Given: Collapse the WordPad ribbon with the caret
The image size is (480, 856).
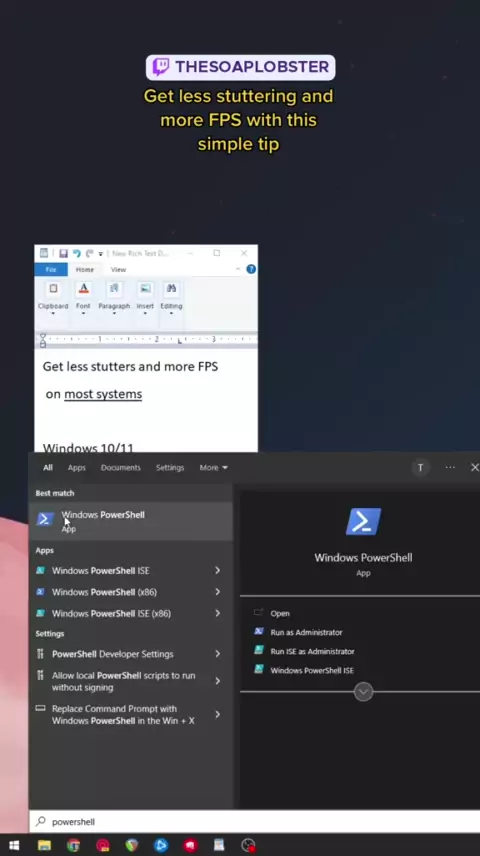Looking at the screenshot, I should [x=238, y=269].
